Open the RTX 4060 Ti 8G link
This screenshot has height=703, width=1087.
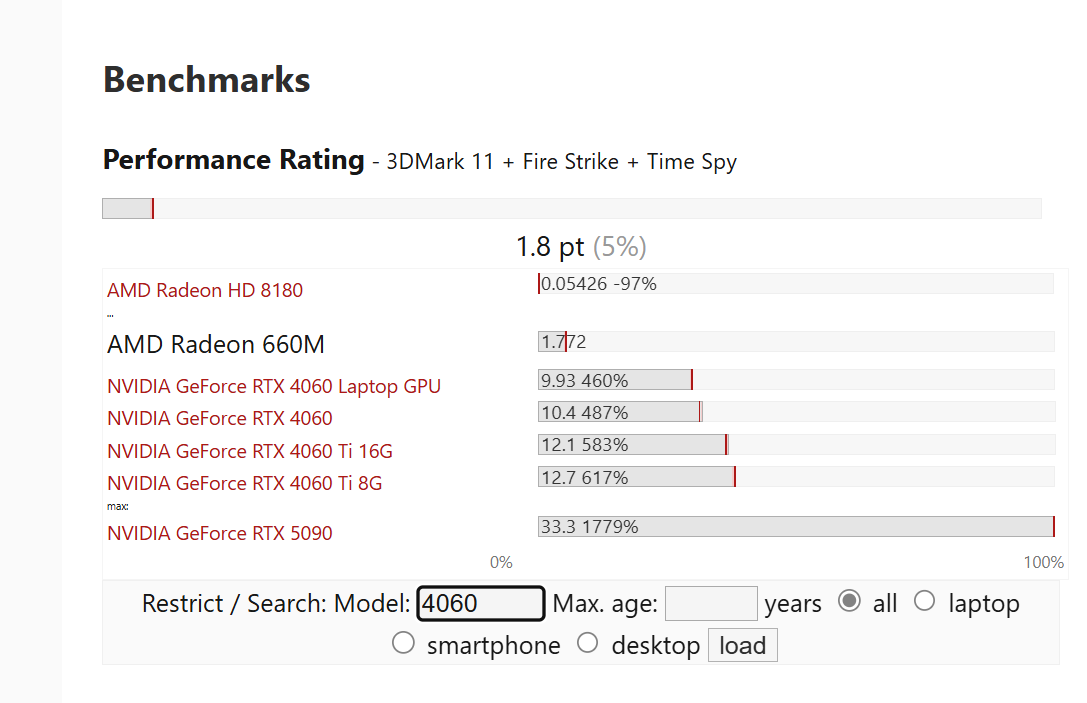point(245,483)
